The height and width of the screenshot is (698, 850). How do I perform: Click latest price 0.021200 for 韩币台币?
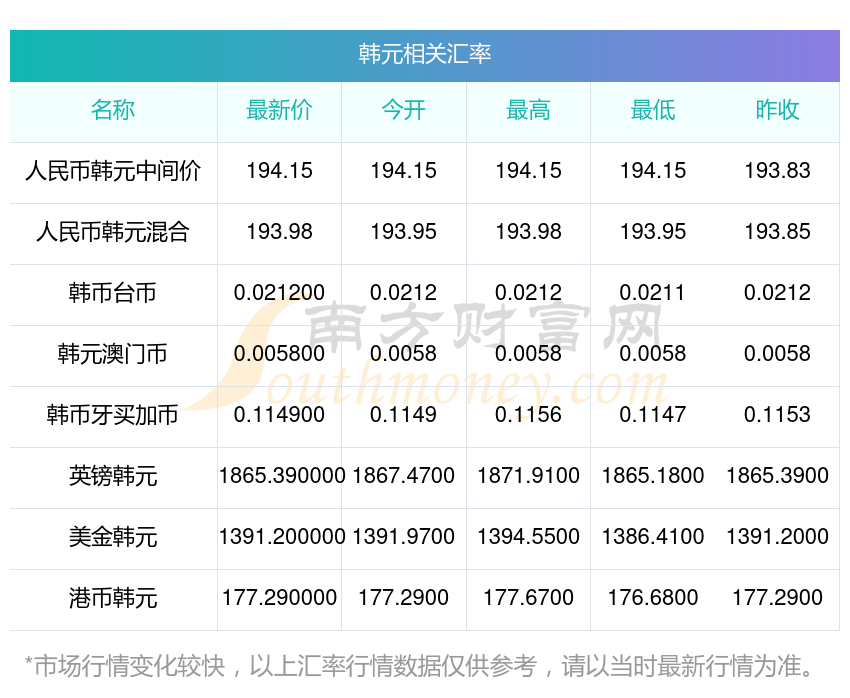coord(279,293)
